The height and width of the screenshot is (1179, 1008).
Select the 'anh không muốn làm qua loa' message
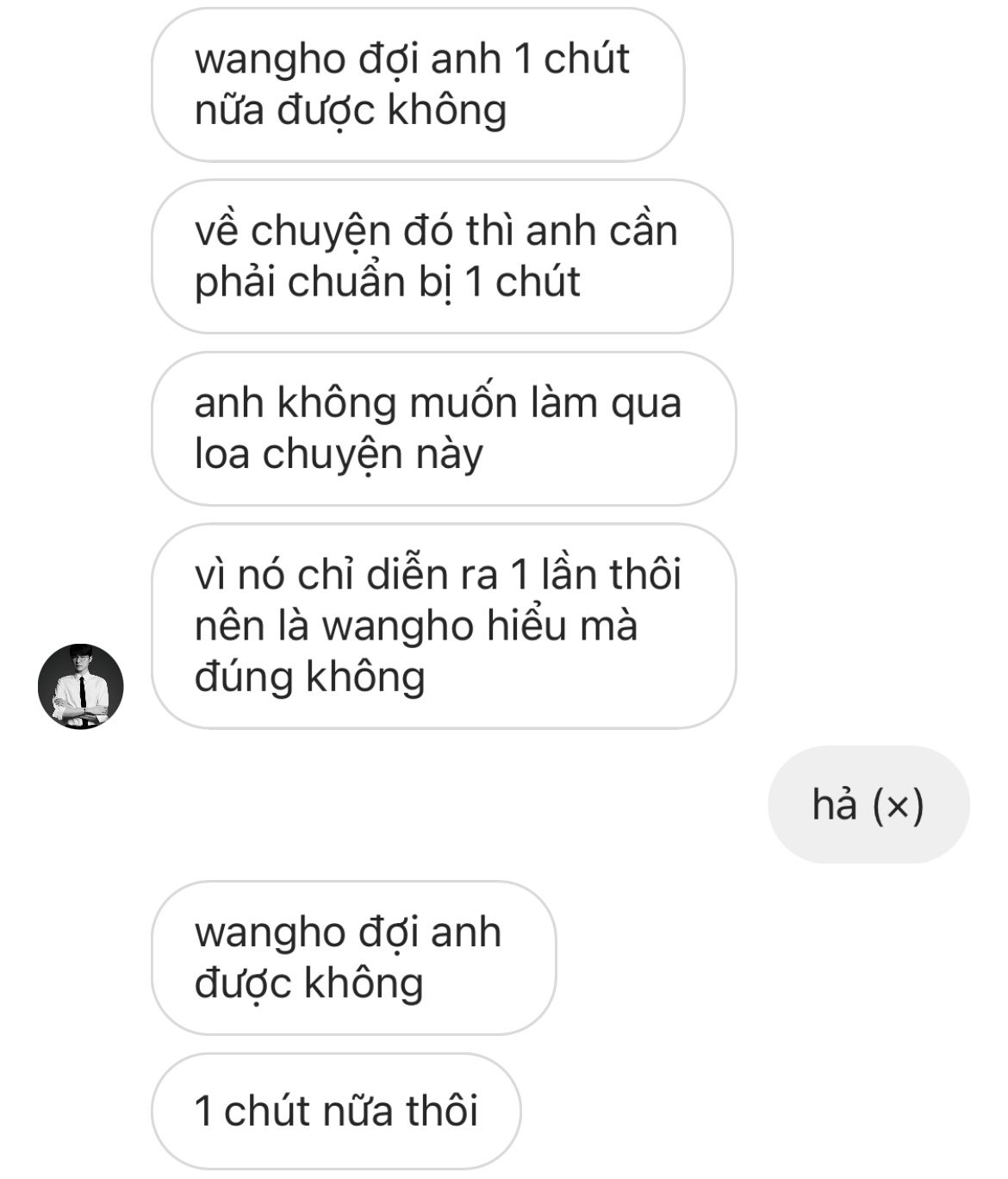pos(444,428)
